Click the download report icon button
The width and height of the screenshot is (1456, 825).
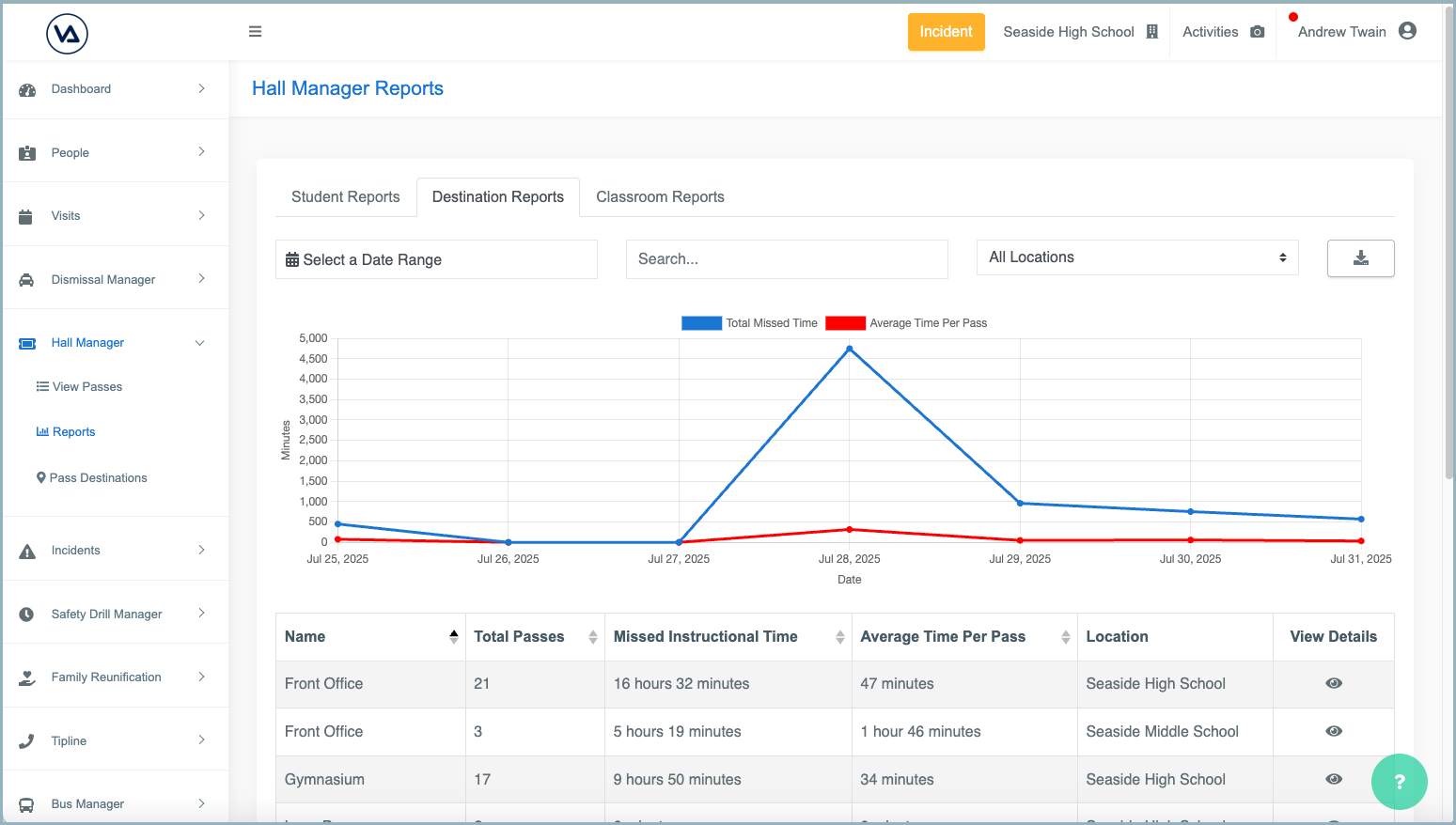click(1360, 258)
